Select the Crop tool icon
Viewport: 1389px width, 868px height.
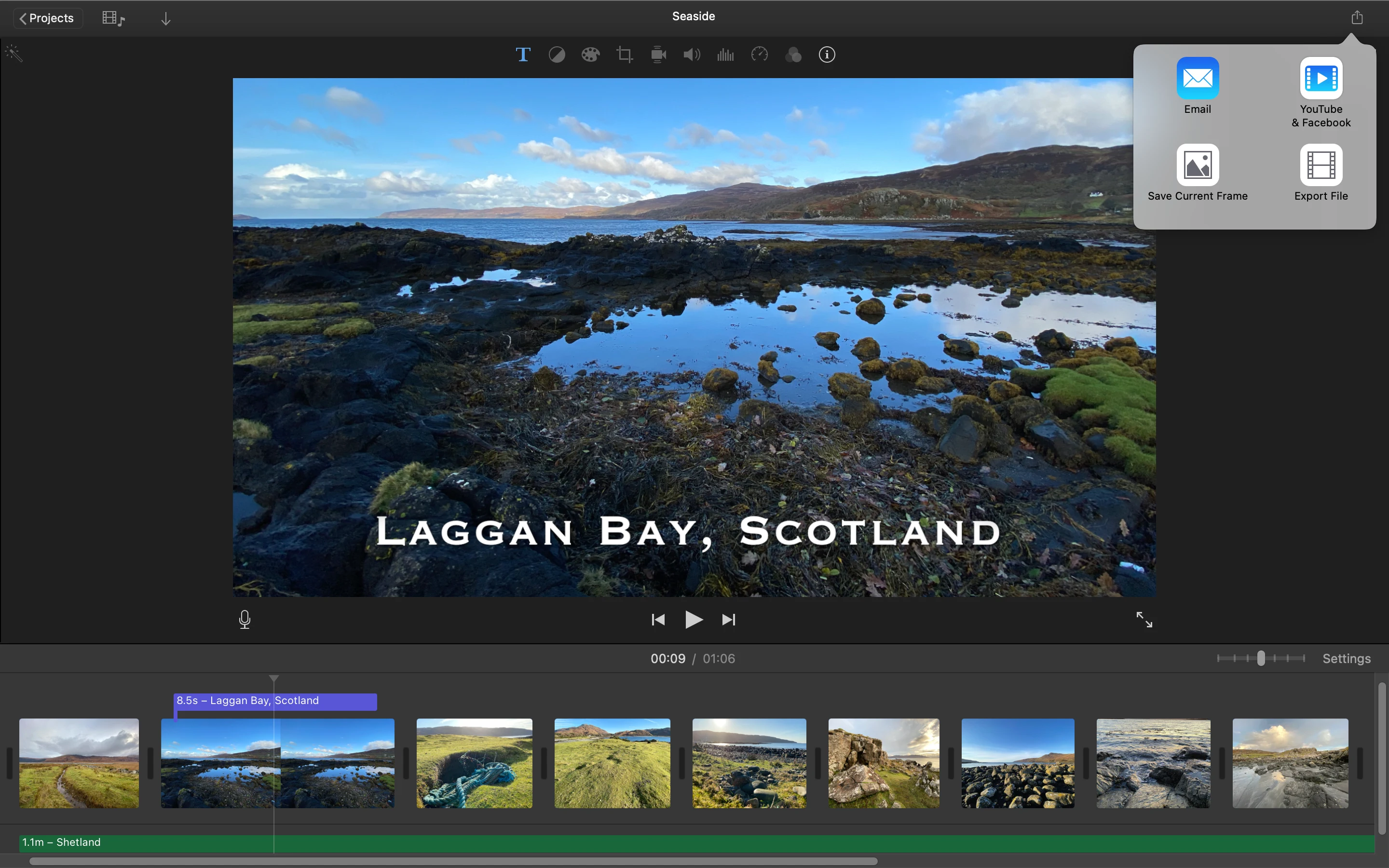[623, 54]
